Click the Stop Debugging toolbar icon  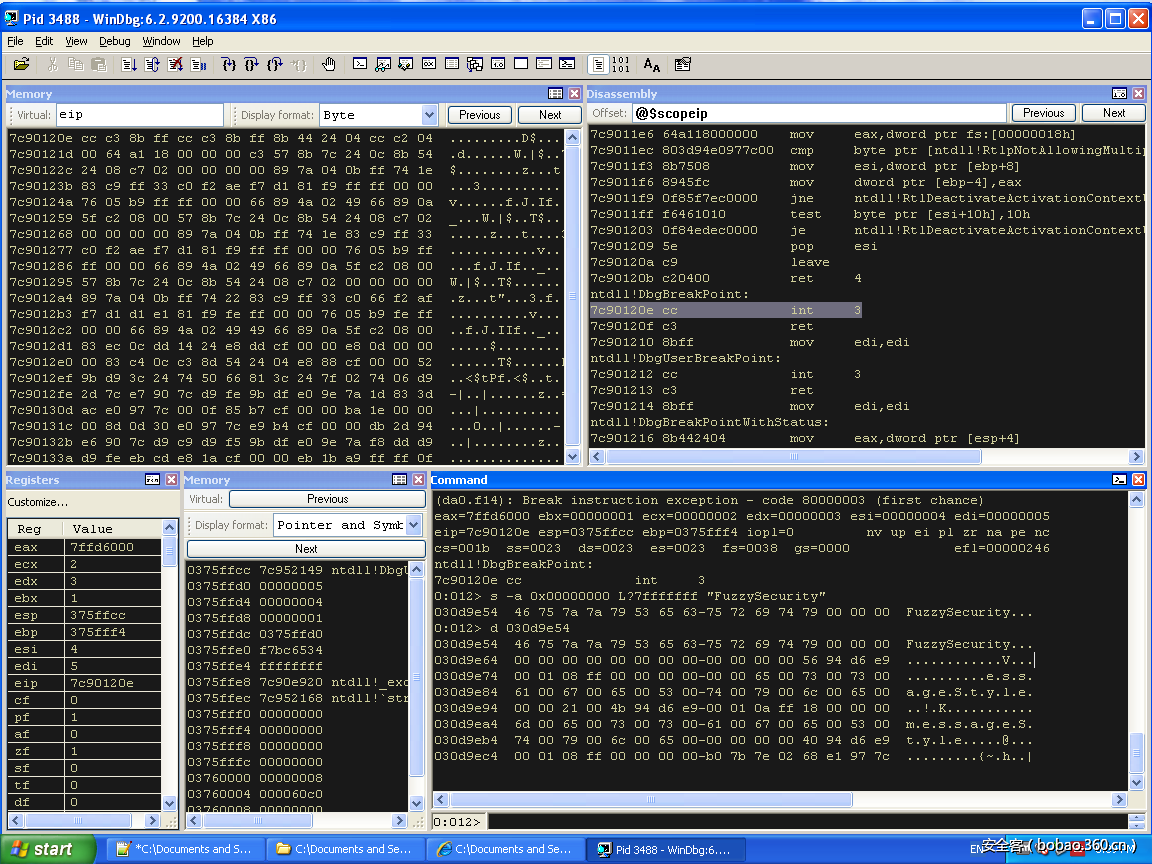click(176, 64)
